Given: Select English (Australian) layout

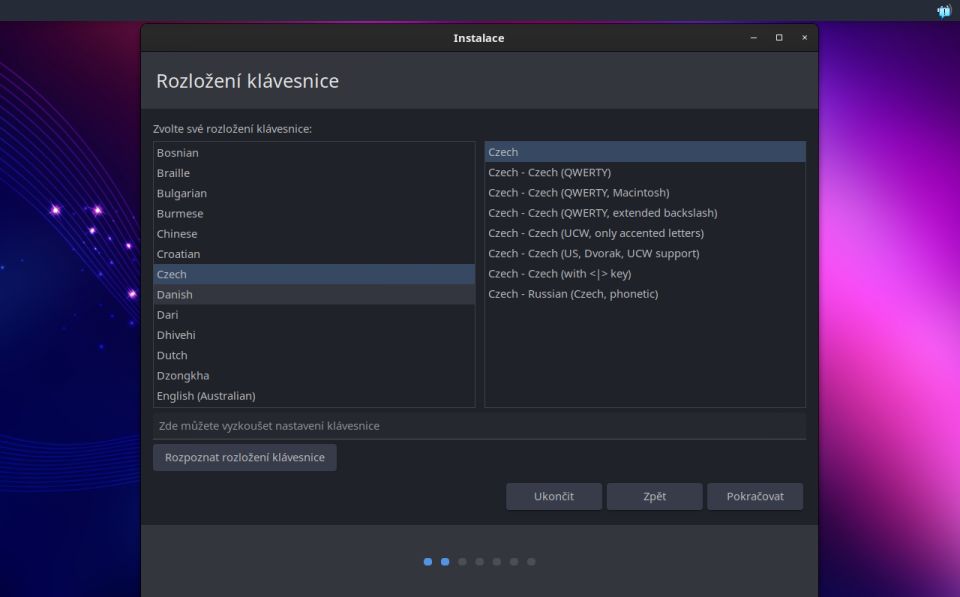Looking at the screenshot, I should [x=314, y=396].
